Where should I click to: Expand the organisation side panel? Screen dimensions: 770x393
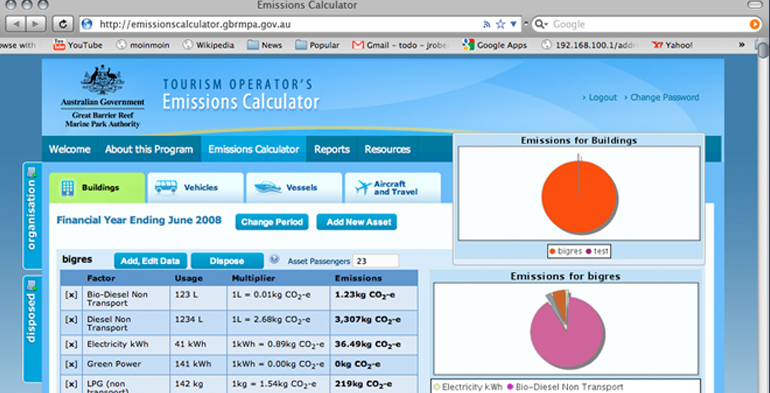(32, 215)
